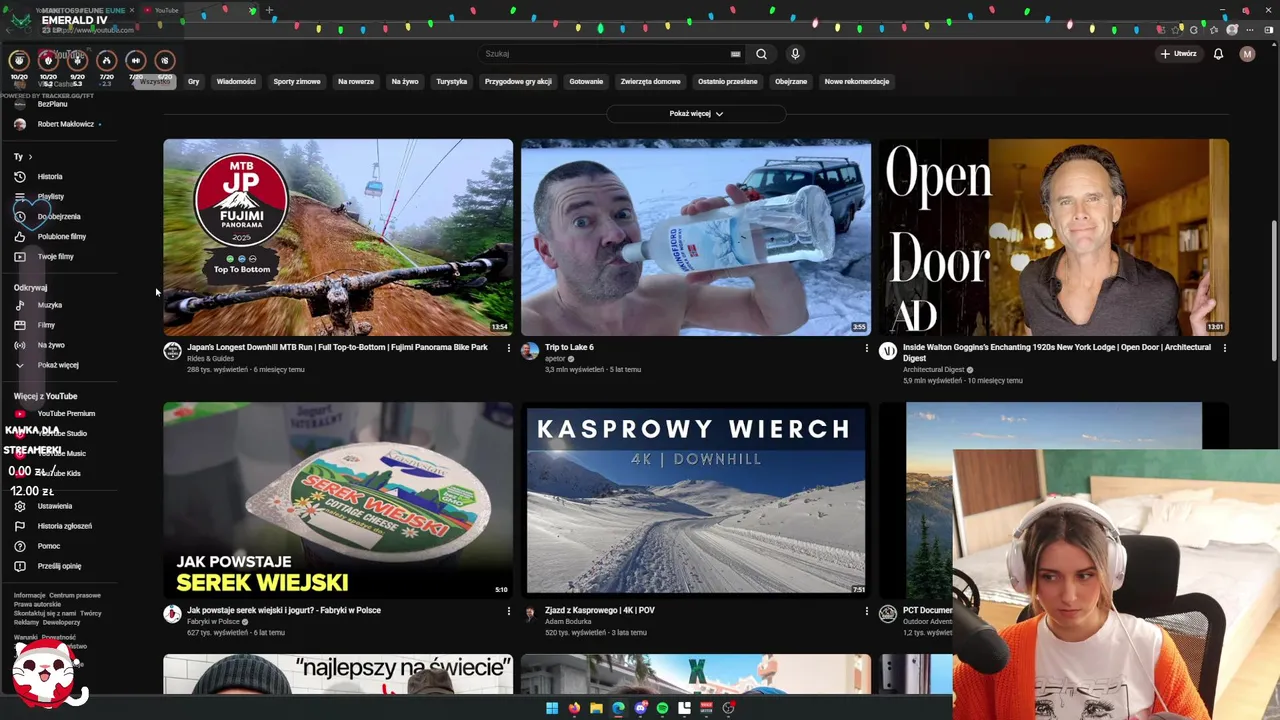1280x720 pixels.
Task: Select the Turystyka chip
Action: click(452, 82)
